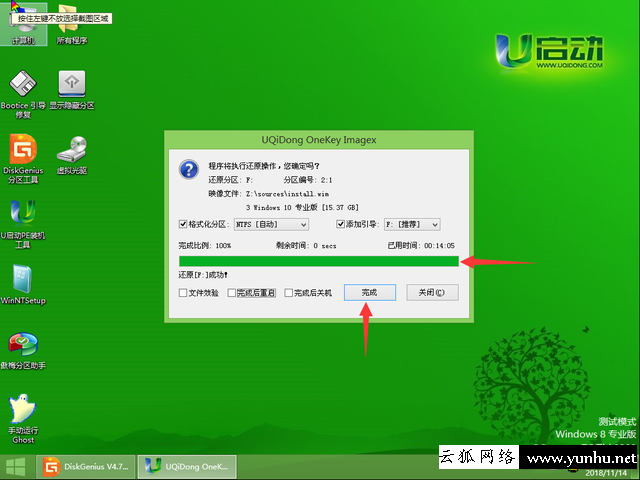Open 显示隐藏分区 desktop icon

point(72,90)
